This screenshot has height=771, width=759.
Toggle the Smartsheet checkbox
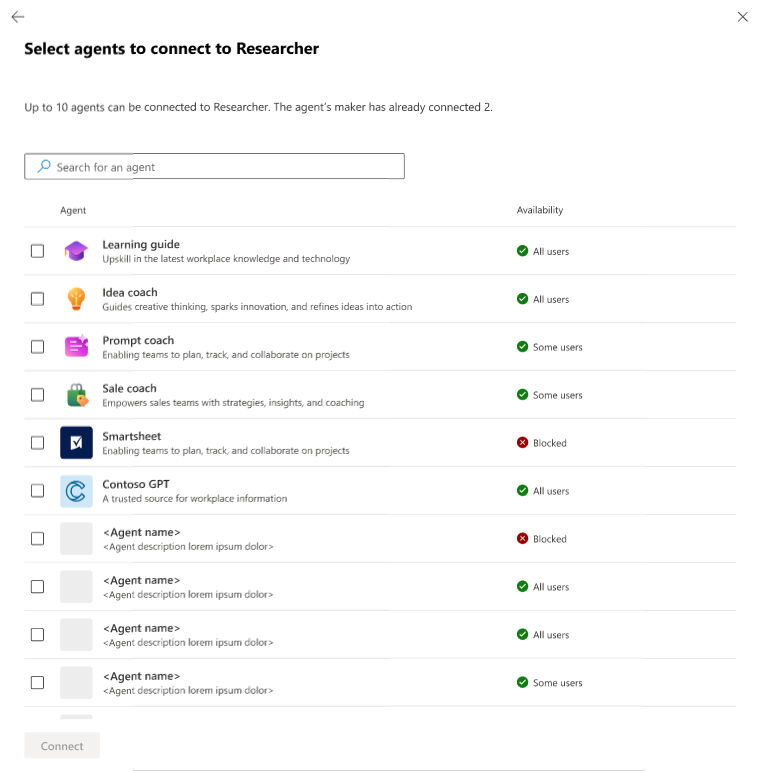point(37,443)
